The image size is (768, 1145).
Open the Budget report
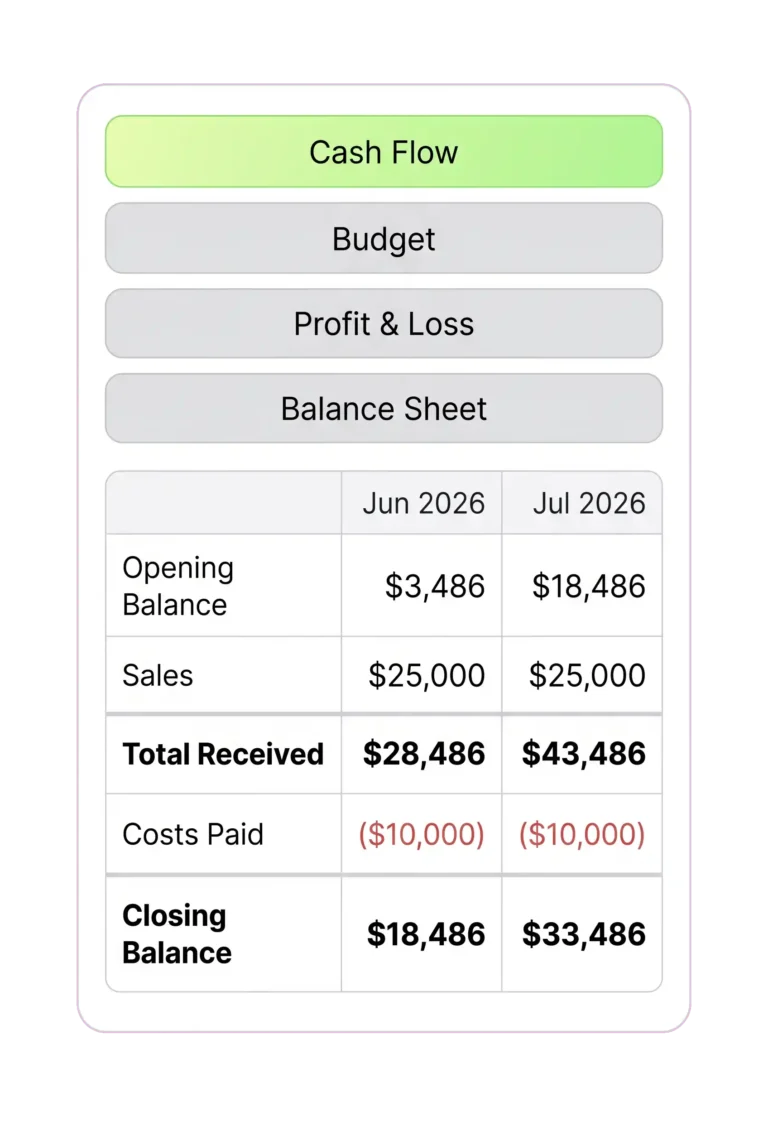tap(384, 239)
